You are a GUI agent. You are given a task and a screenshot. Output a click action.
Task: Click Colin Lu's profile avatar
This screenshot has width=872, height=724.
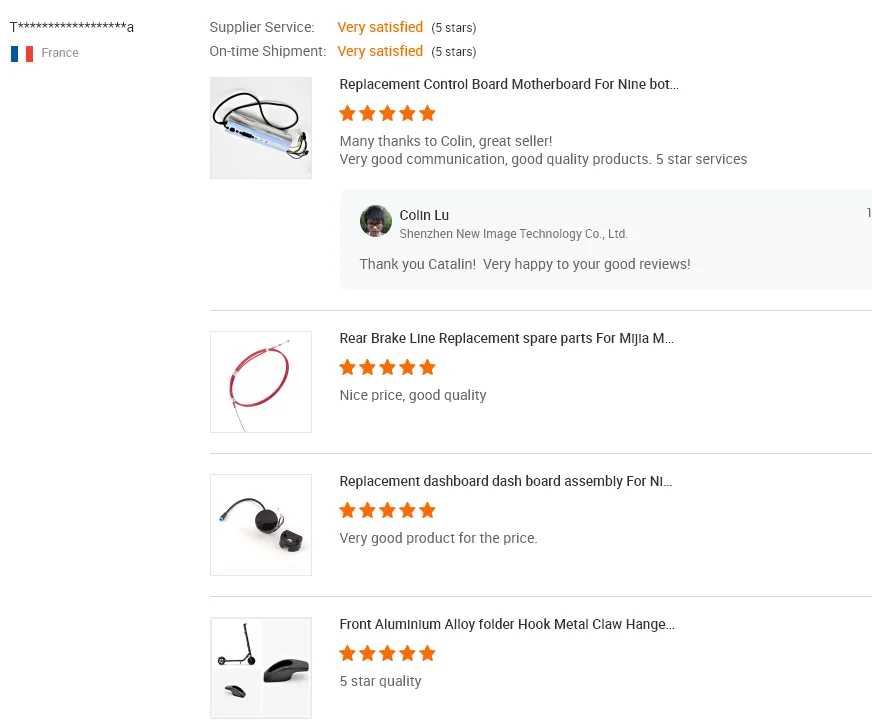coord(376,222)
